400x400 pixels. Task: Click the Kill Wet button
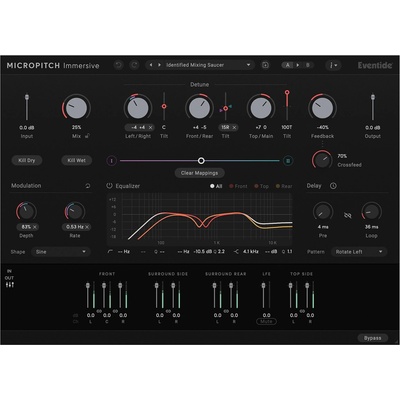(76, 160)
